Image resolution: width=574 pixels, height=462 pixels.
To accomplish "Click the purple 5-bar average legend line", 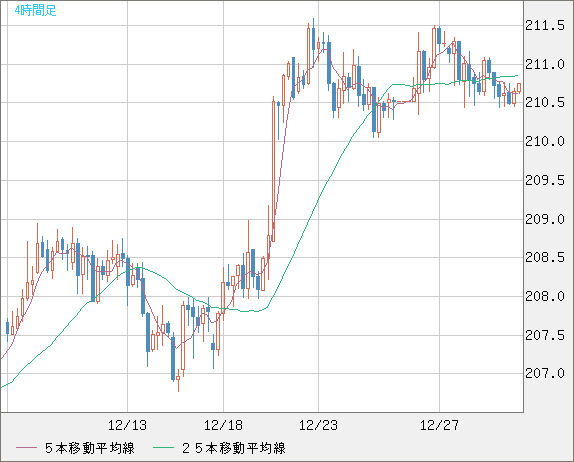I will coord(26,448).
